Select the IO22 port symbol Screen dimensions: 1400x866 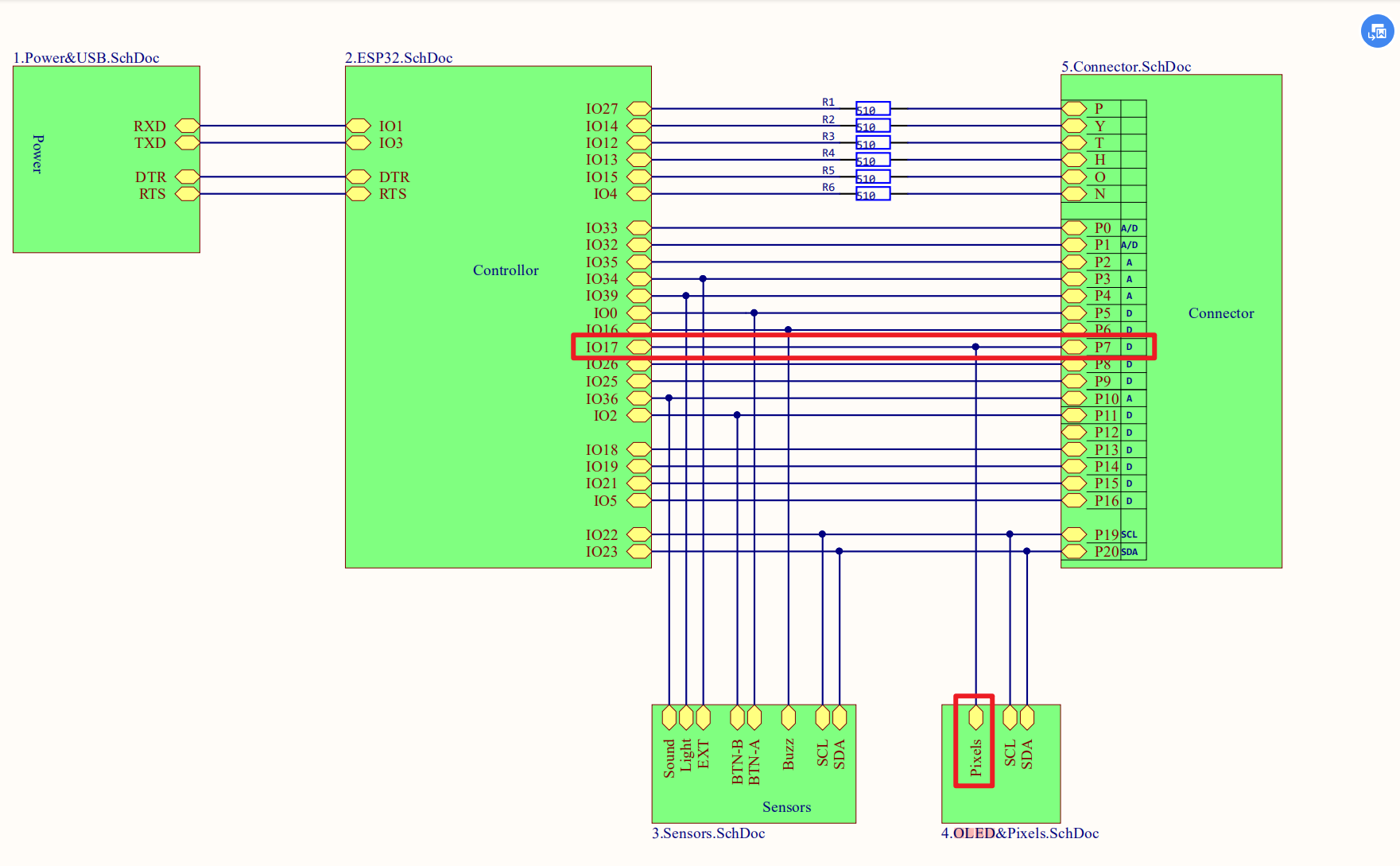pyautogui.click(x=639, y=534)
